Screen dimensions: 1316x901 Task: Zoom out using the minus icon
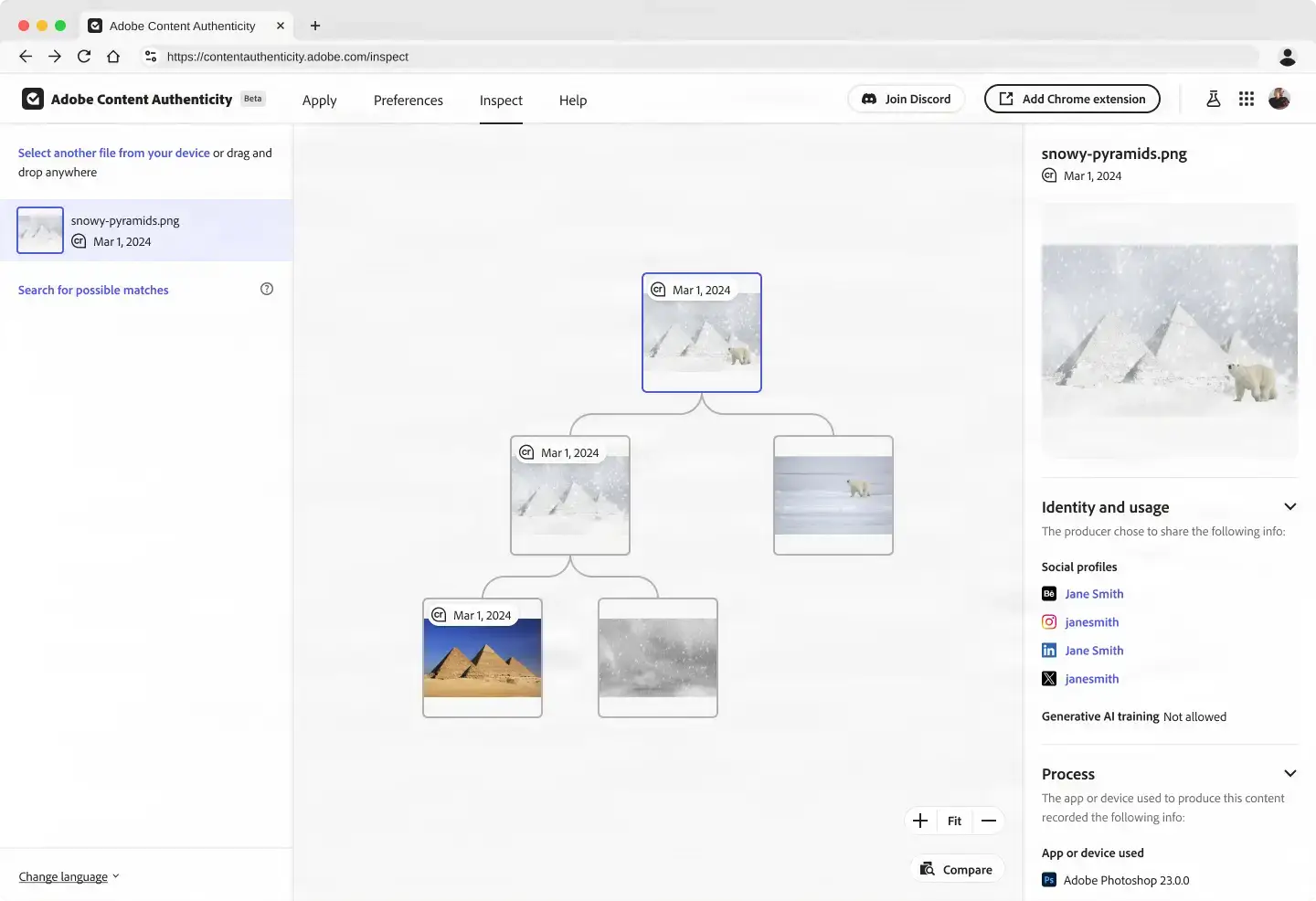(x=989, y=821)
